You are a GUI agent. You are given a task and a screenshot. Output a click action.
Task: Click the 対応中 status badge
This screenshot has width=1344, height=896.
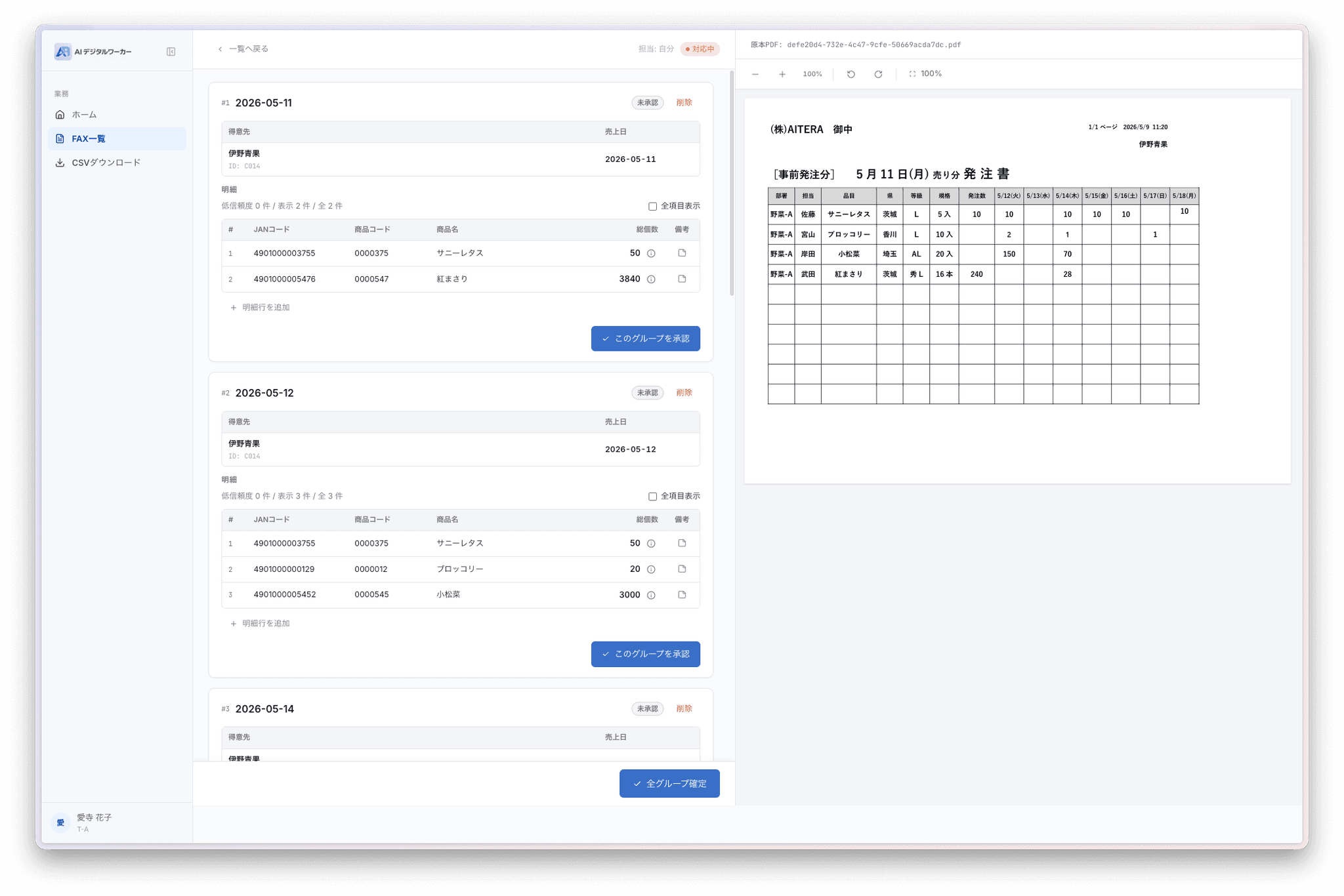(700, 49)
